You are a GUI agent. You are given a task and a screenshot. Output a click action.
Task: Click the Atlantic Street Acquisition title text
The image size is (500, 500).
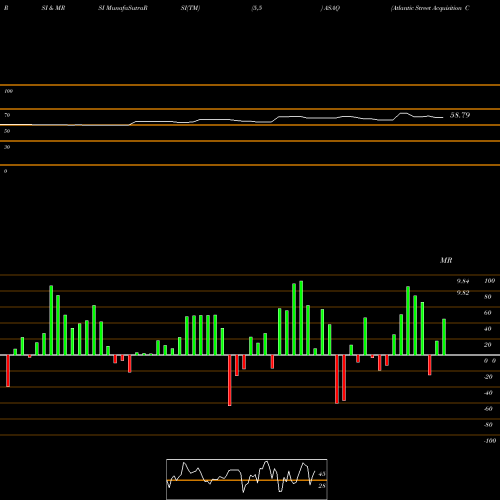click(x=430, y=8)
